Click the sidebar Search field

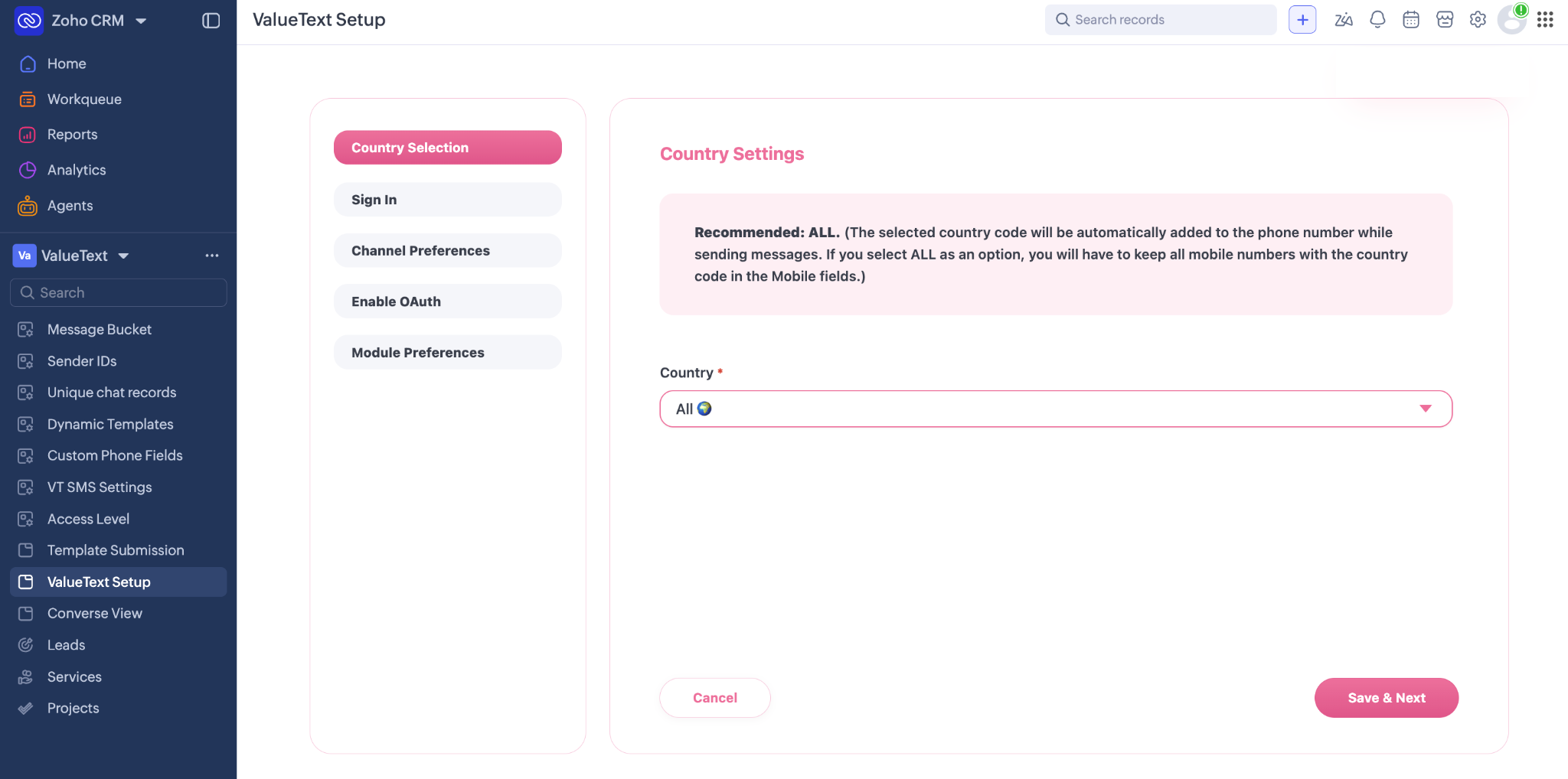119,292
